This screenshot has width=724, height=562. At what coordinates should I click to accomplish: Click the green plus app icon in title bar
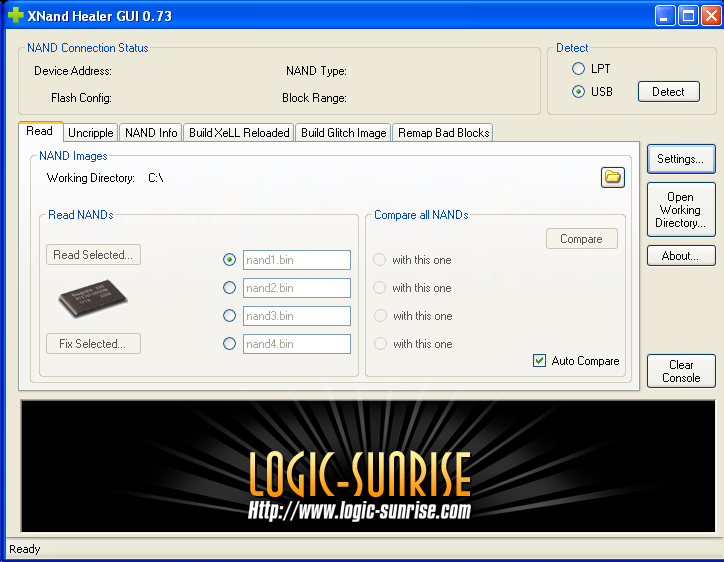[x=15, y=15]
